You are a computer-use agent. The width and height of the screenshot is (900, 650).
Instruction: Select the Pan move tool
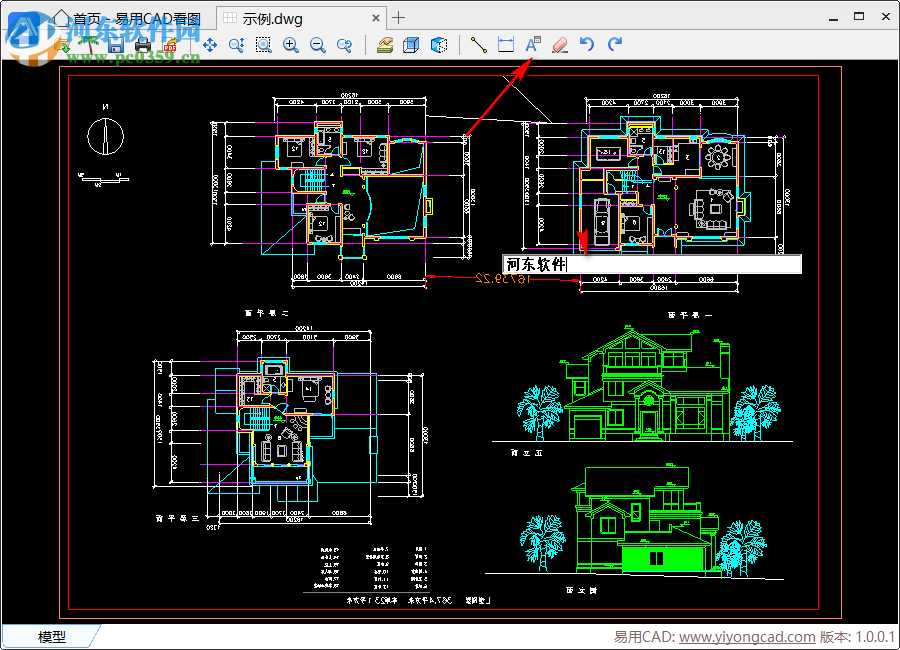(210, 45)
